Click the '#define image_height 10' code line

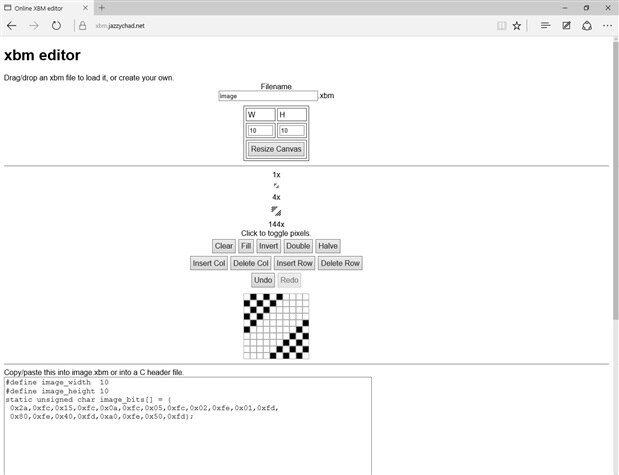[x=57, y=391]
